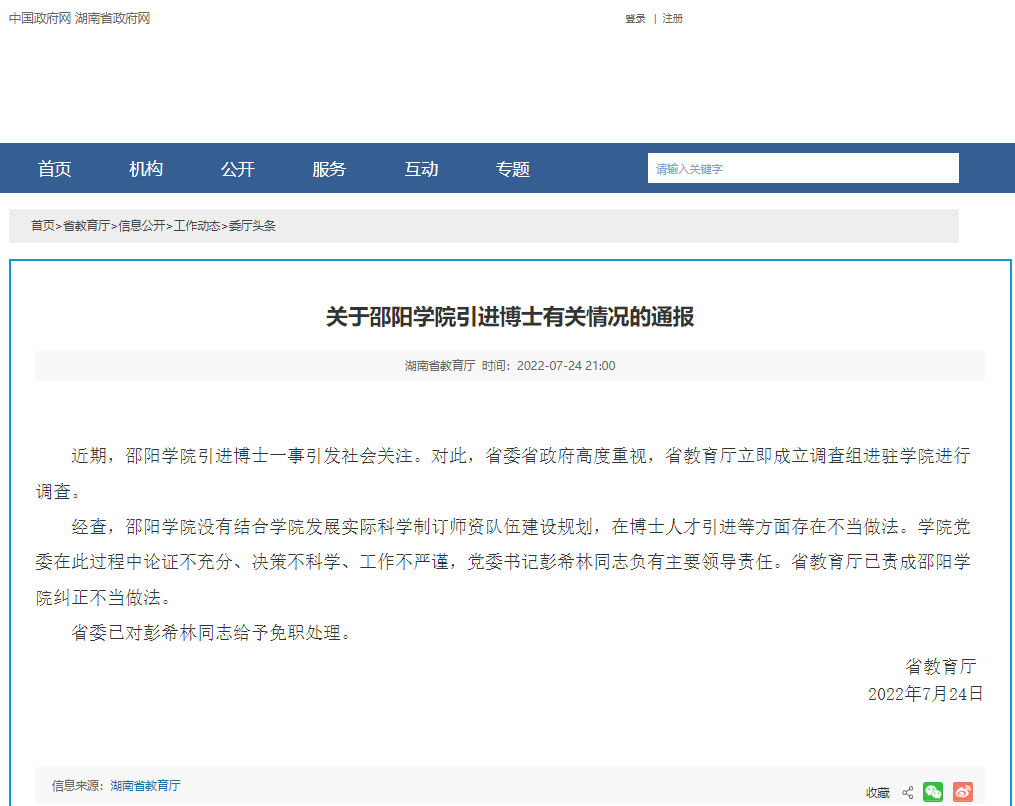
Task: Go to 委厅头条 in the breadcrumb
Action: pos(252,225)
